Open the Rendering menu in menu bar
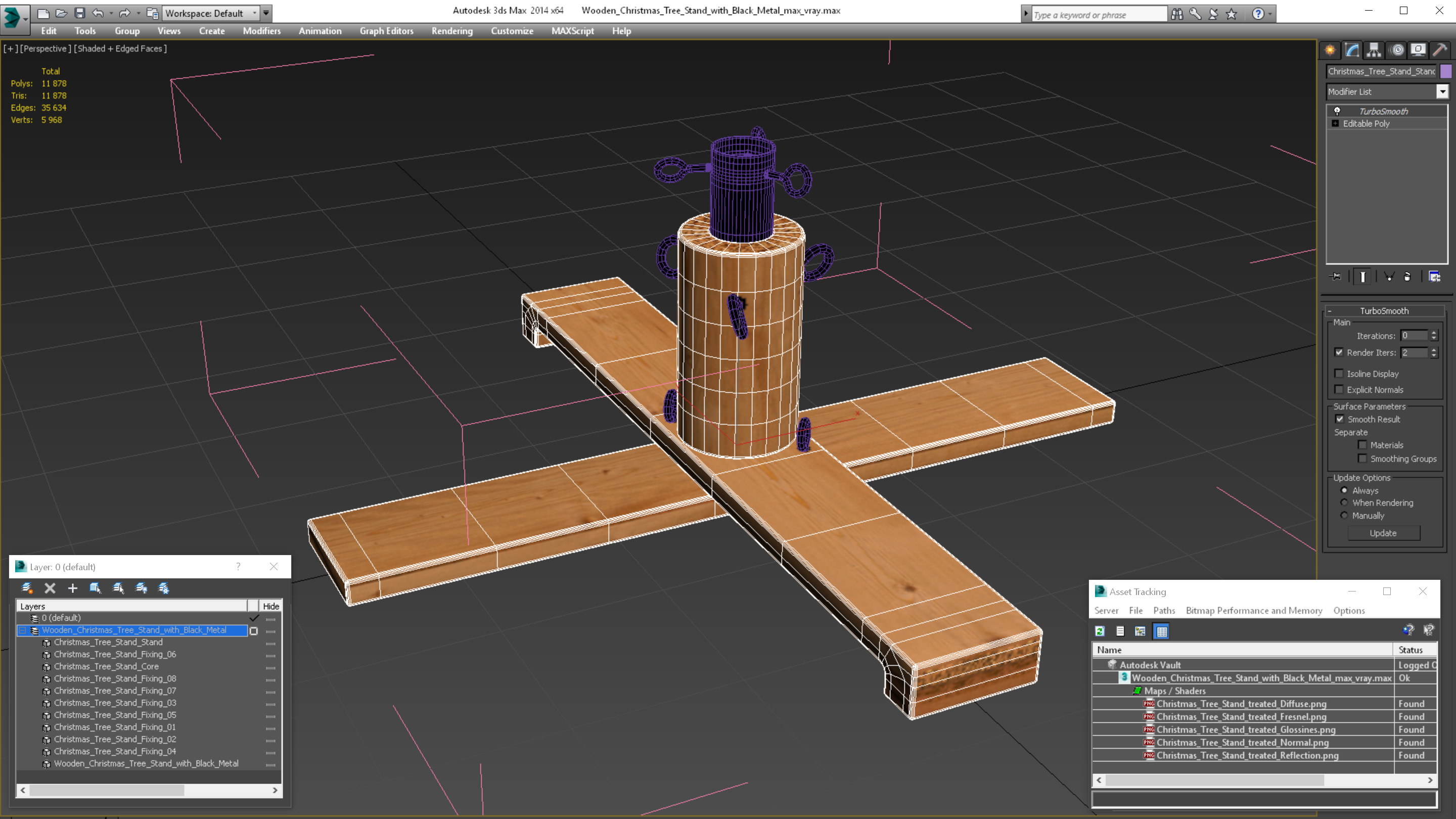Screen dimensions: 1456x819 (453, 31)
